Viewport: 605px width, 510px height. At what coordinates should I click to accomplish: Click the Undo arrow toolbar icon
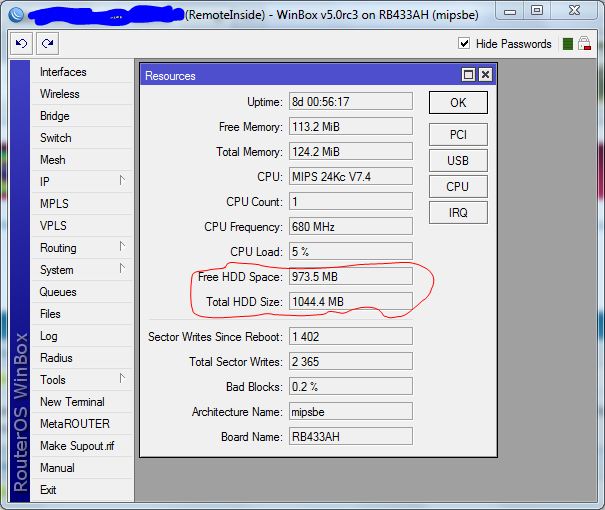click(x=21, y=43)
